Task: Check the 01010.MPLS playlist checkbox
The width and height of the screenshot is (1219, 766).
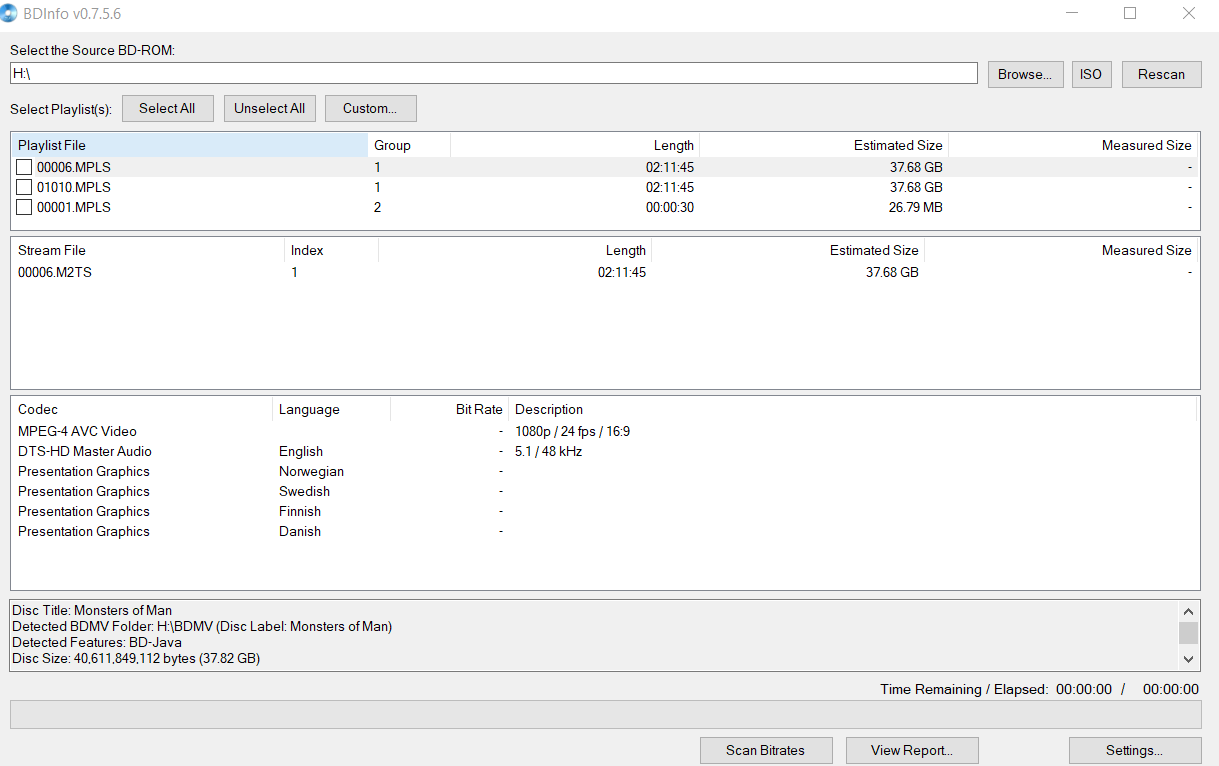Action: [24, 187]
